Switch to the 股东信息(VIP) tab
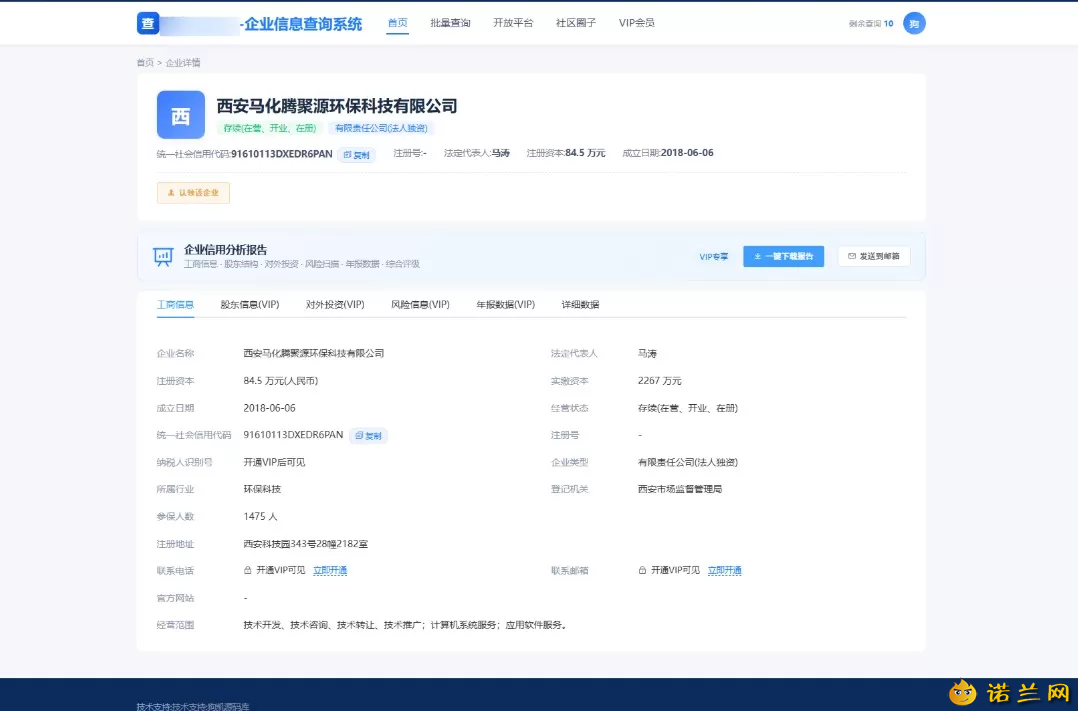Viewport: 1078px width, 711px height. [x=250, y=305]
